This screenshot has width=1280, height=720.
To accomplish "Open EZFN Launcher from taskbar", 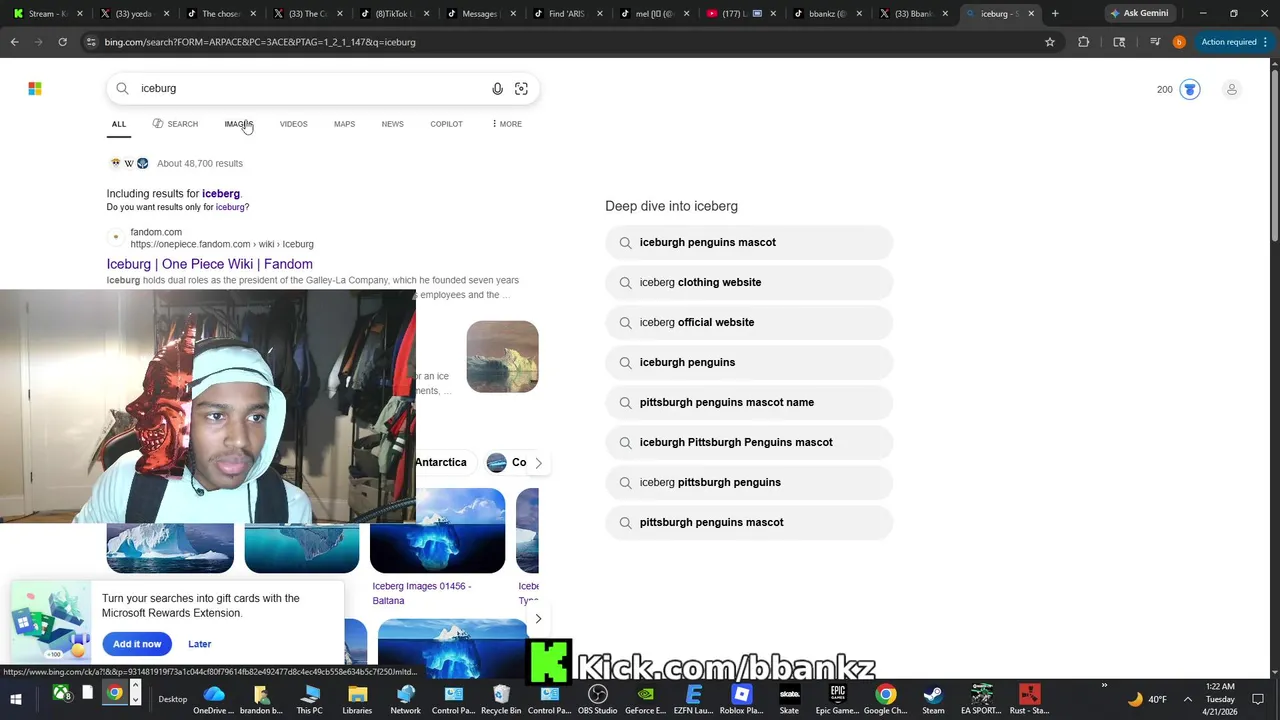I will (693, 700).
